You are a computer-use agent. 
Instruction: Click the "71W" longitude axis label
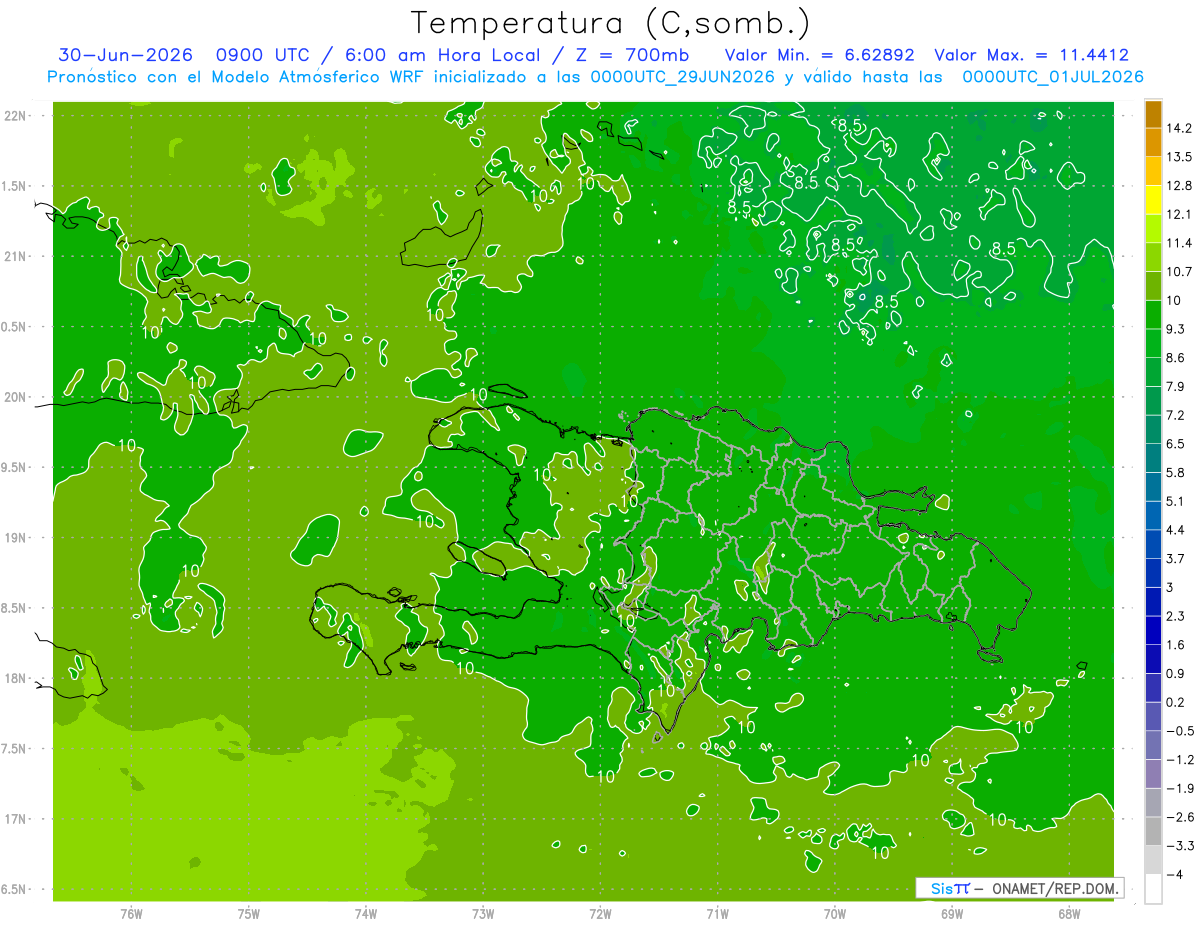(x=717, y=914)
